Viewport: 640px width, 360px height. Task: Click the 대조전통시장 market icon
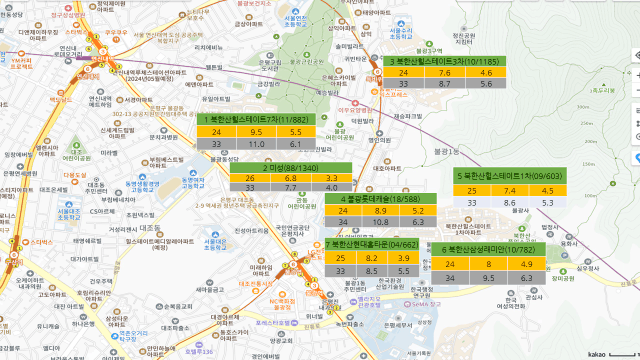pos(256,291)
